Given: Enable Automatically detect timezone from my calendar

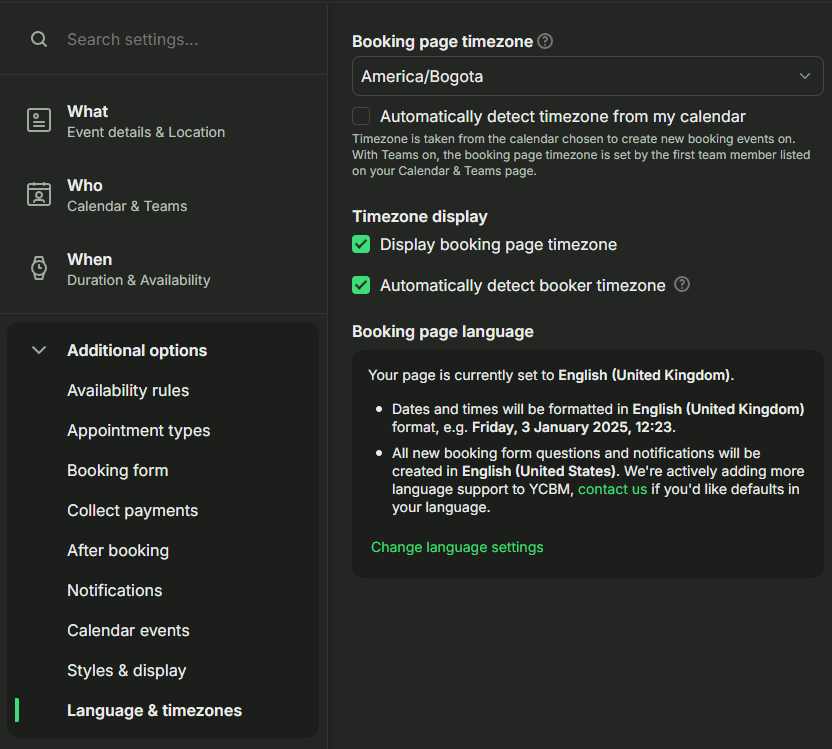Looking at the screenshot, I should [361, 116].
